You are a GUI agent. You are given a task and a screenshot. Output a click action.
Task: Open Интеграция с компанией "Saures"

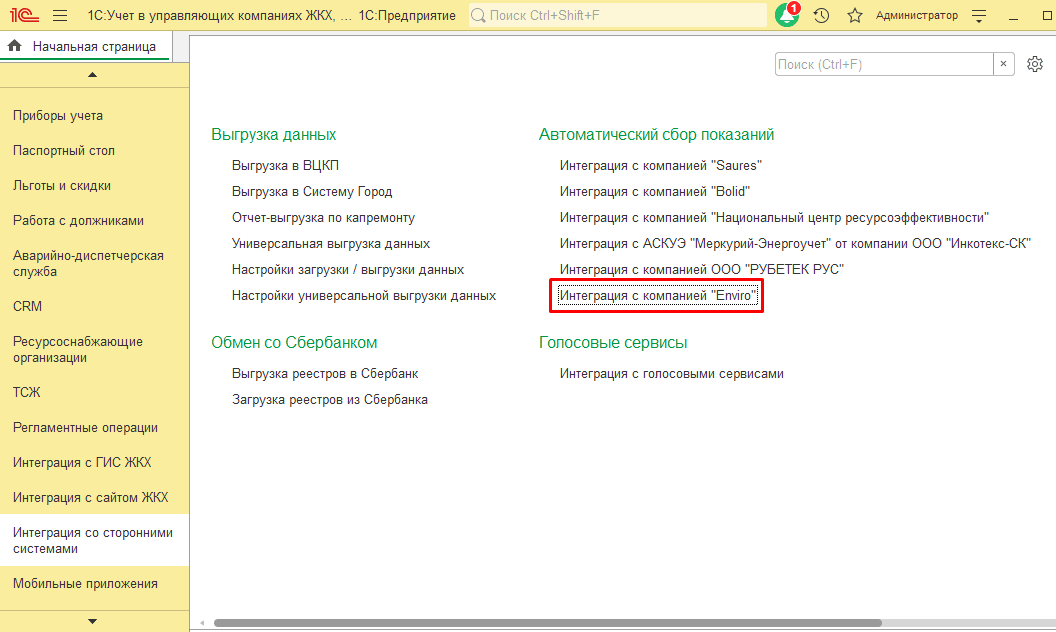(661, 165)
